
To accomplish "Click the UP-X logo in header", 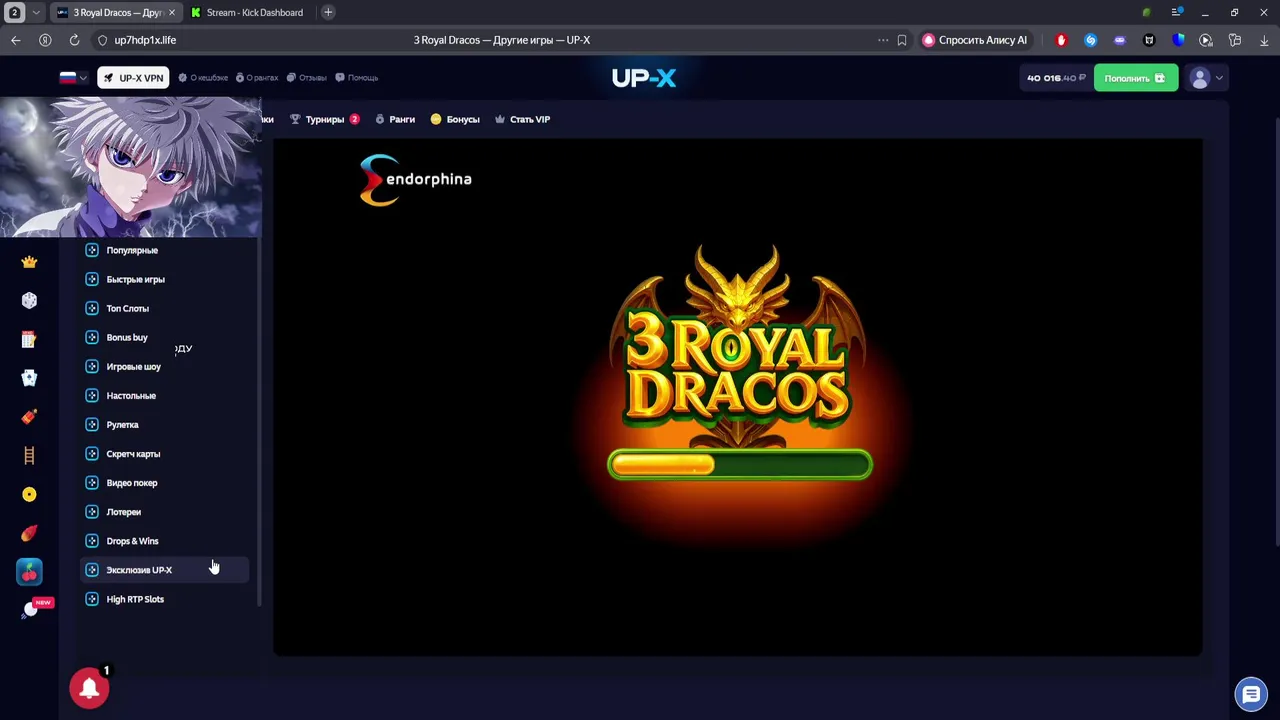I will coord(644,78).
